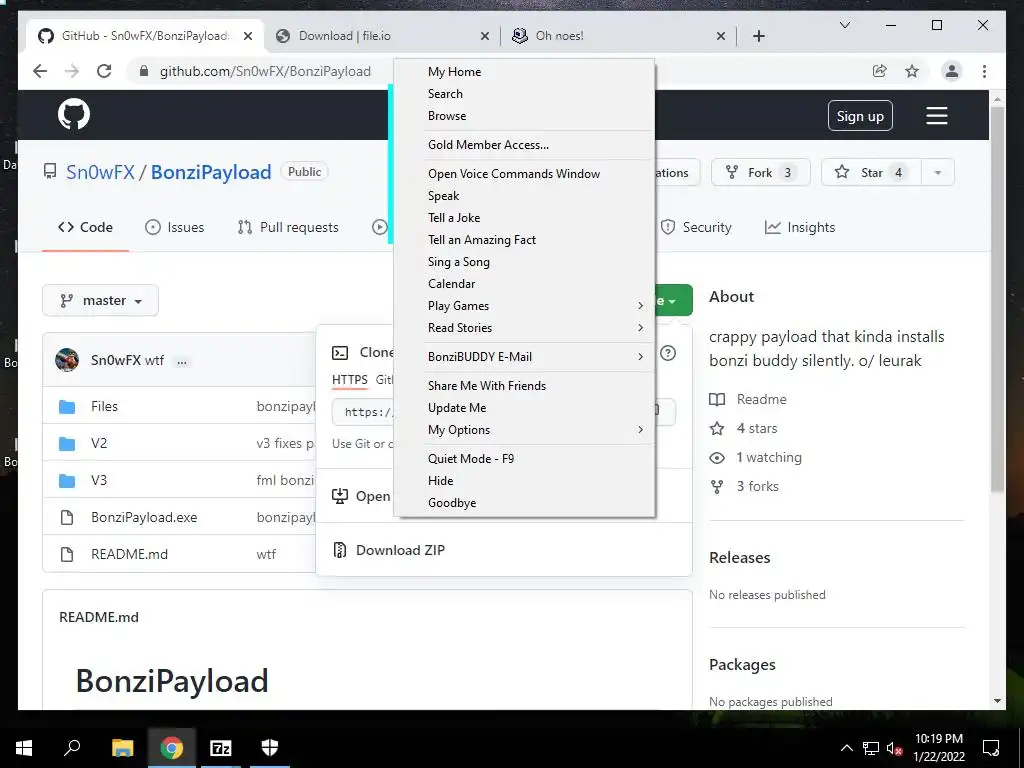1024x768 pixels.
Task: Switch to the Pull requests tab
Action: click(x=288, y=227)
